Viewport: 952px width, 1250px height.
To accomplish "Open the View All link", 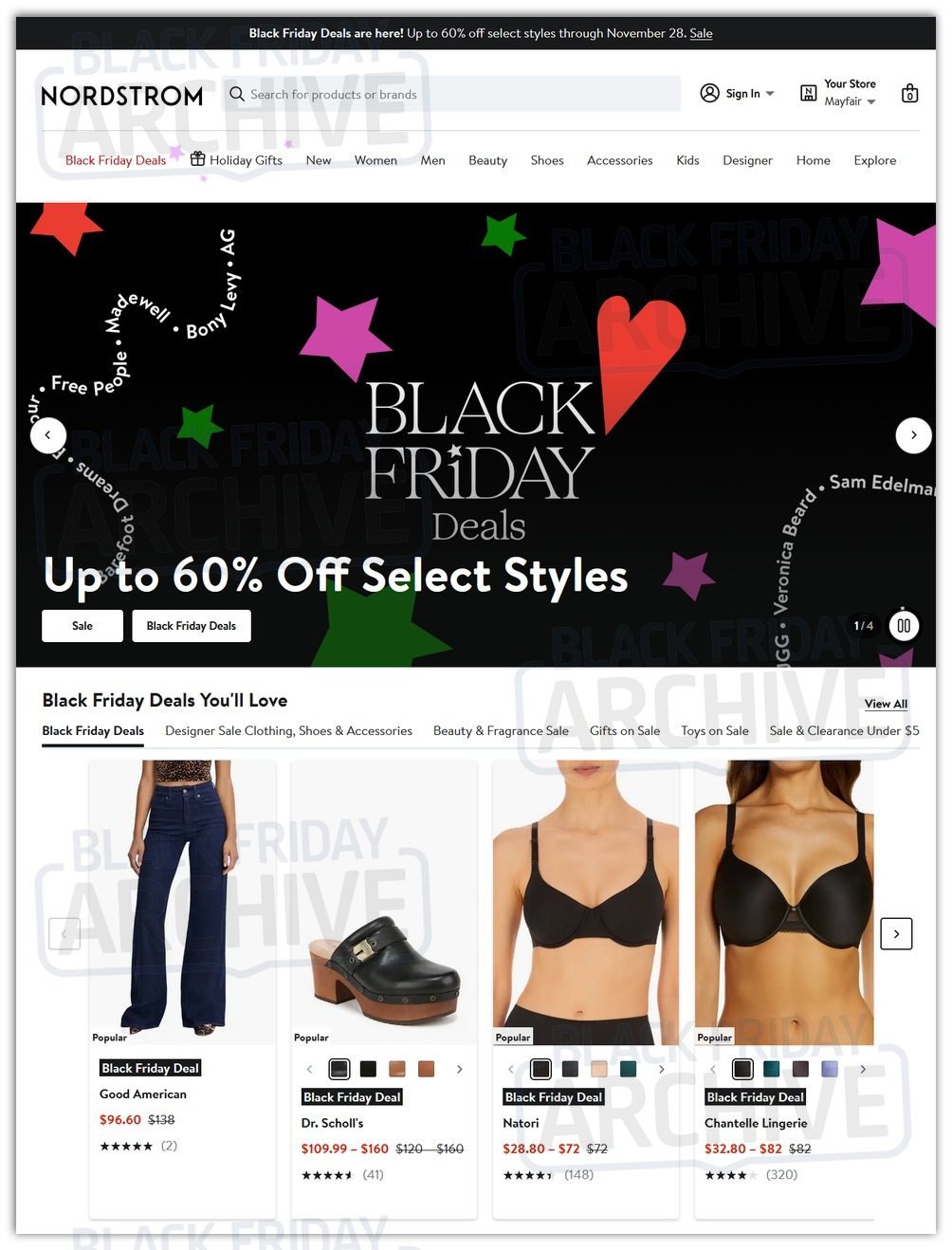I will [886, 704].
